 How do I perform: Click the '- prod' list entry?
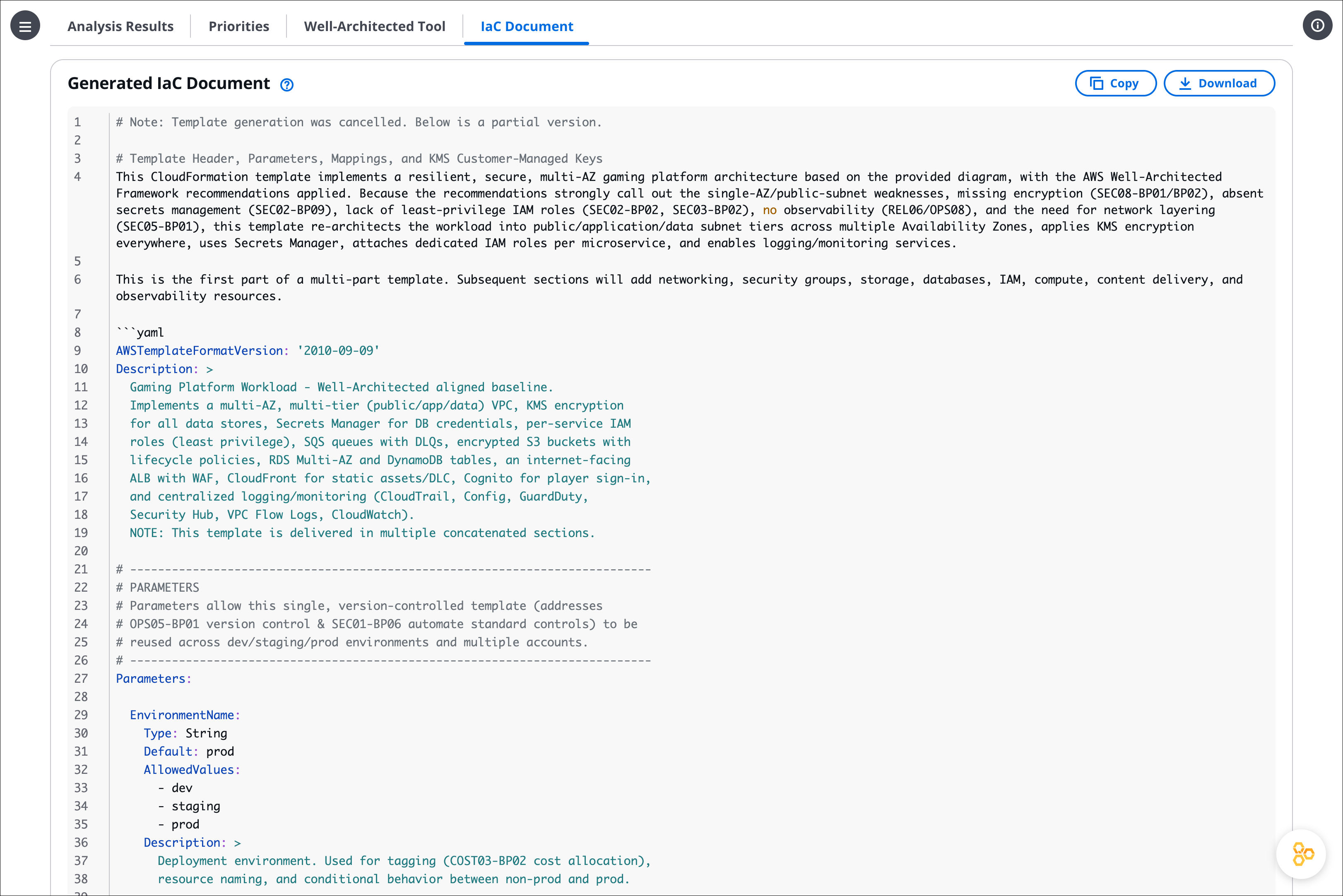(x=179, y=824)
